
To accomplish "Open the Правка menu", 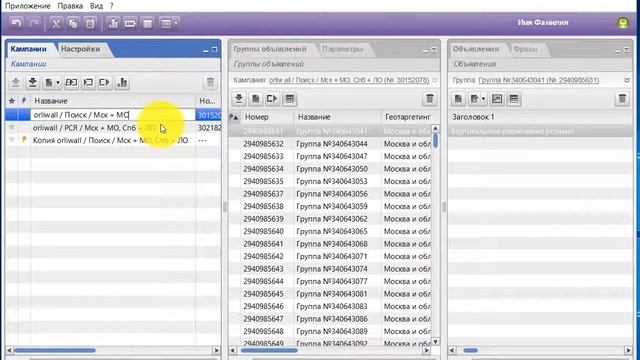I will [x=70, y=6].
